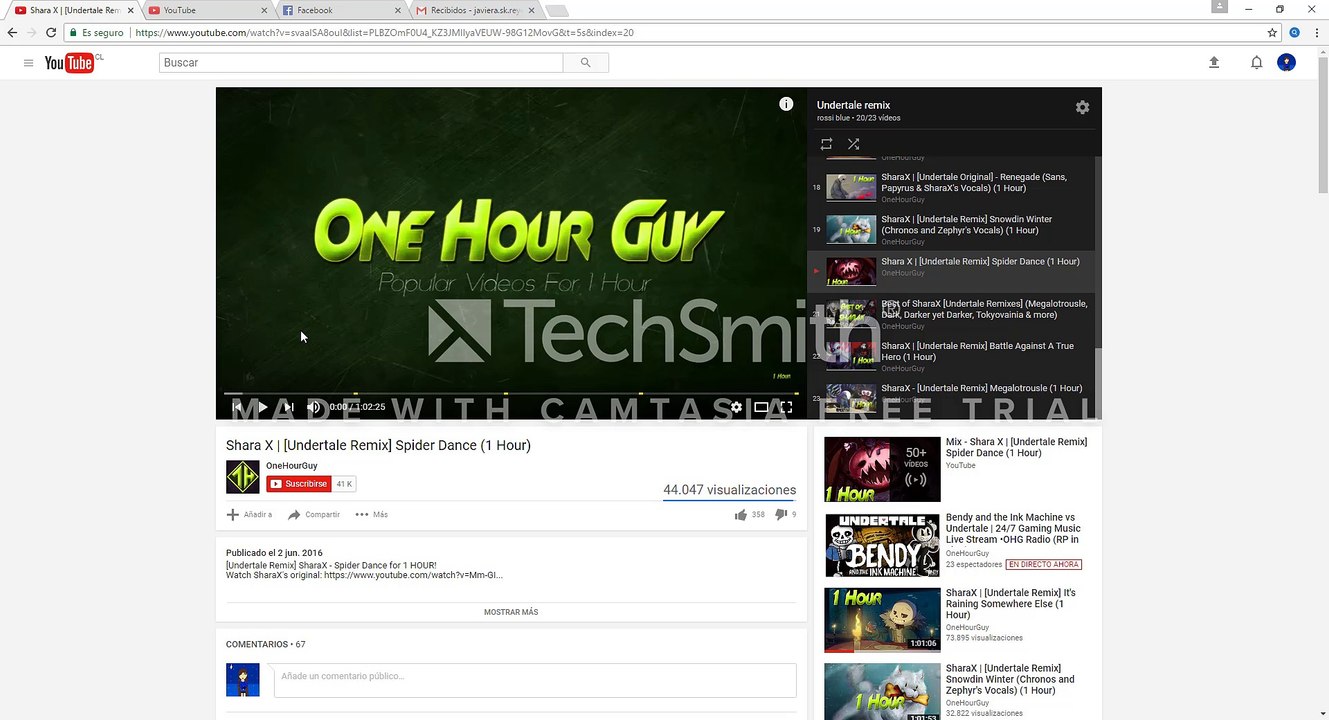Play playlist item Snowdin Winter (1 Hour)
The image size is (1329, 720).
tap(951, 229)
